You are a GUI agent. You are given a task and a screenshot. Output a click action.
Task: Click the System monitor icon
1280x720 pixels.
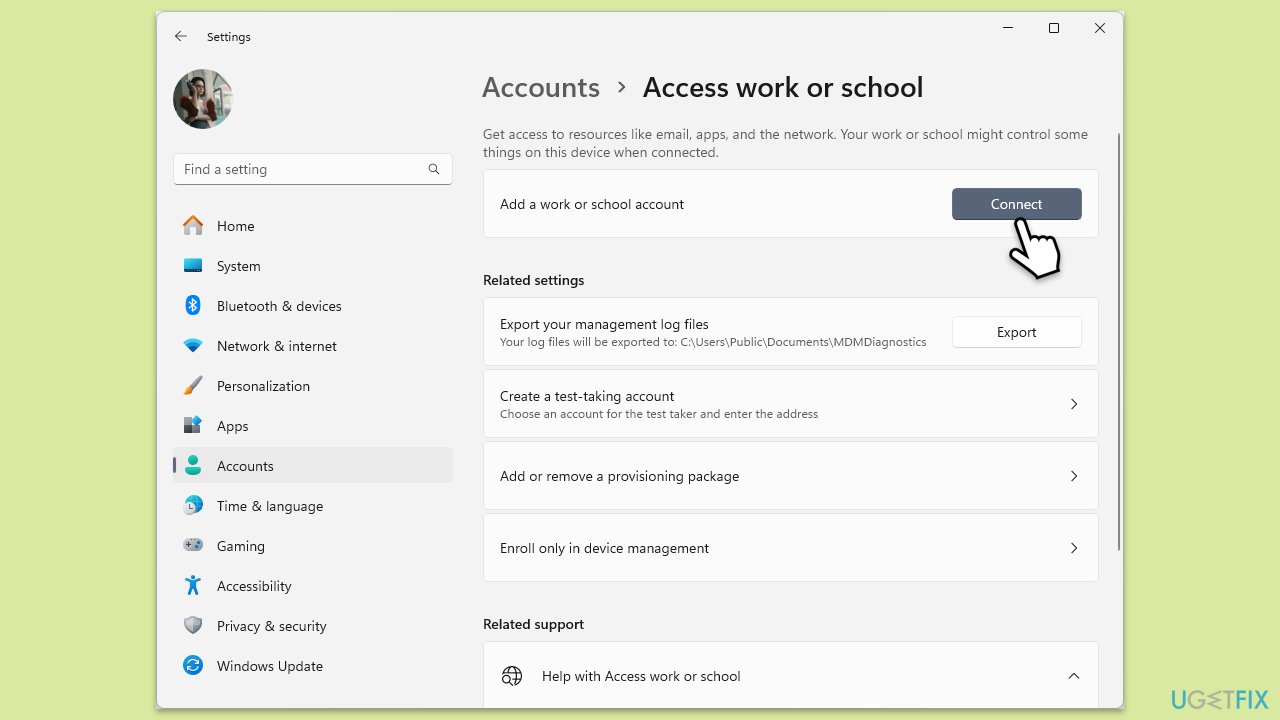tap(193, 266)
